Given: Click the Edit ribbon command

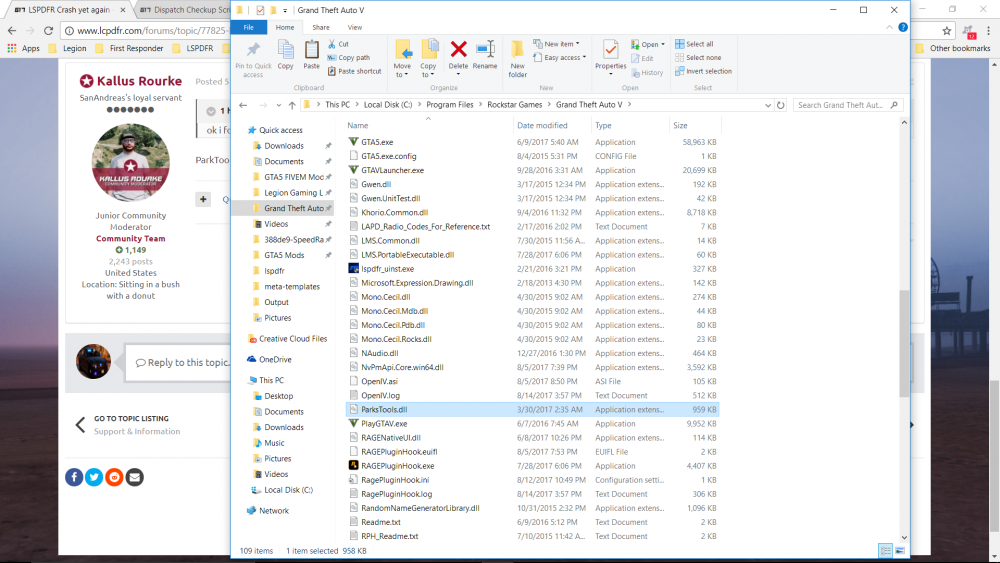Looking at the screenshot, I should [642, 59].
